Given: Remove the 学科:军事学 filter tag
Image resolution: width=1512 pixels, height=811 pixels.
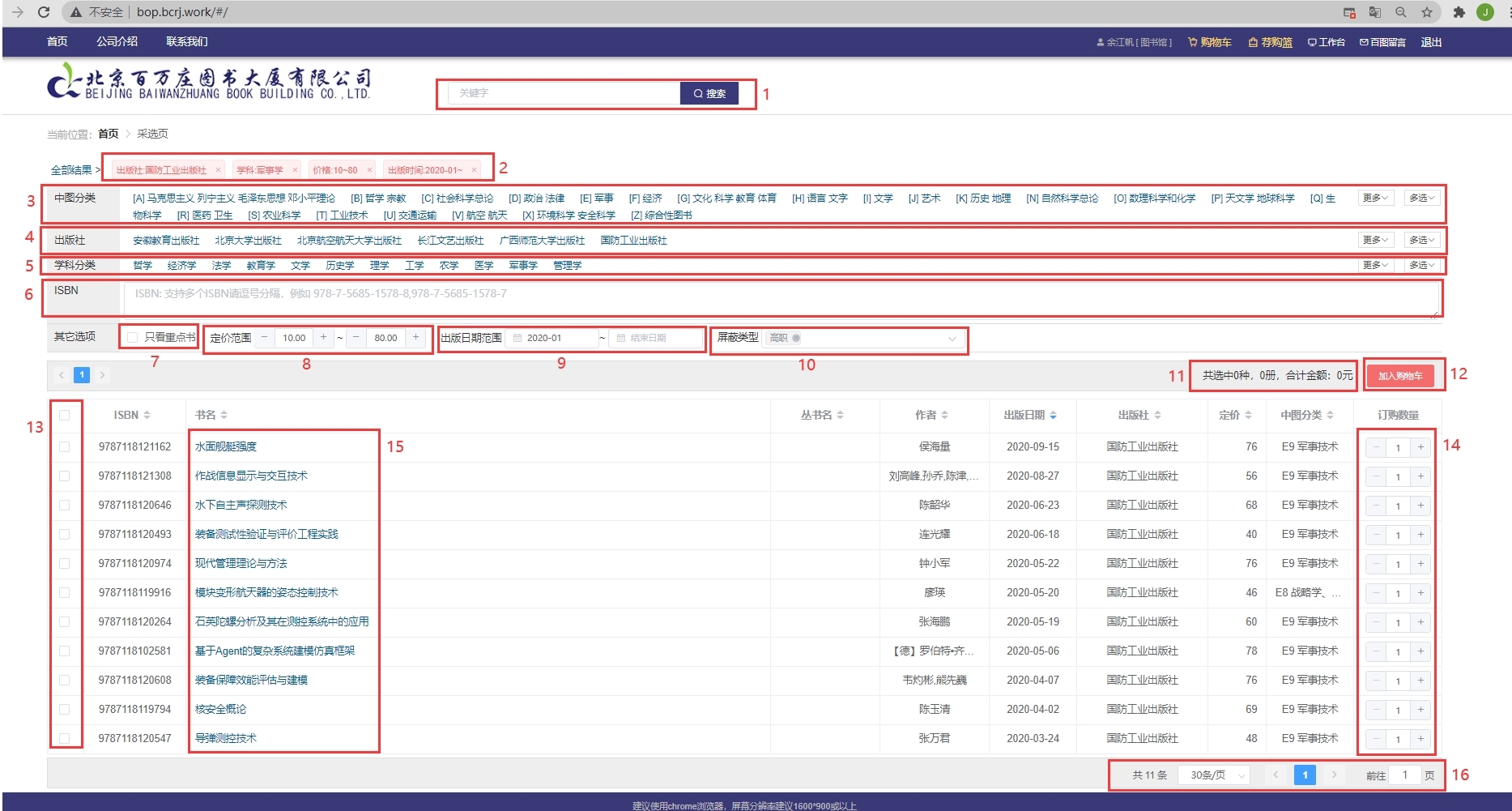Looking at the screenshot, I should coord(295,170).
